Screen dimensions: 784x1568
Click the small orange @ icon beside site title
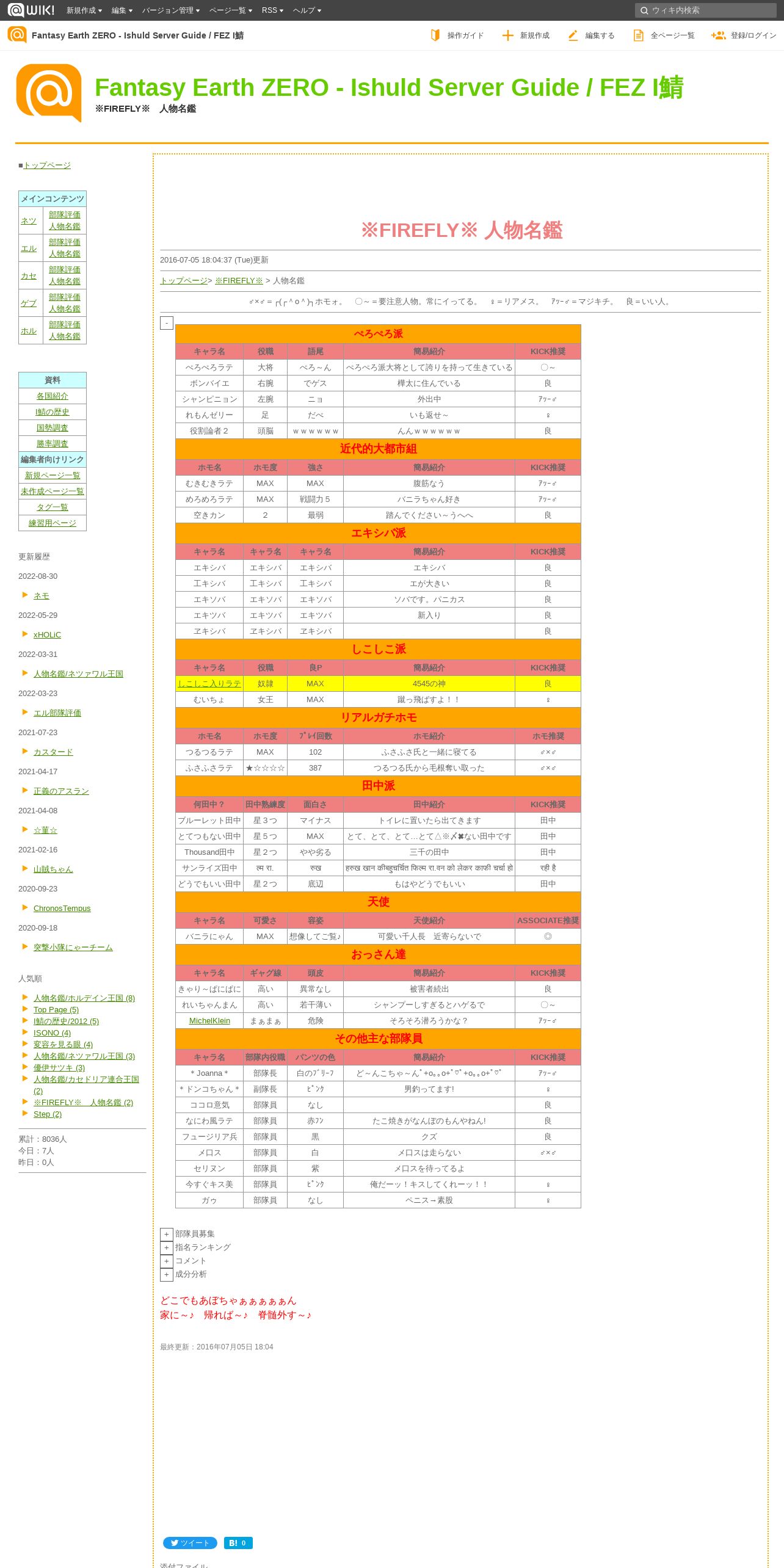coord(17,35)
